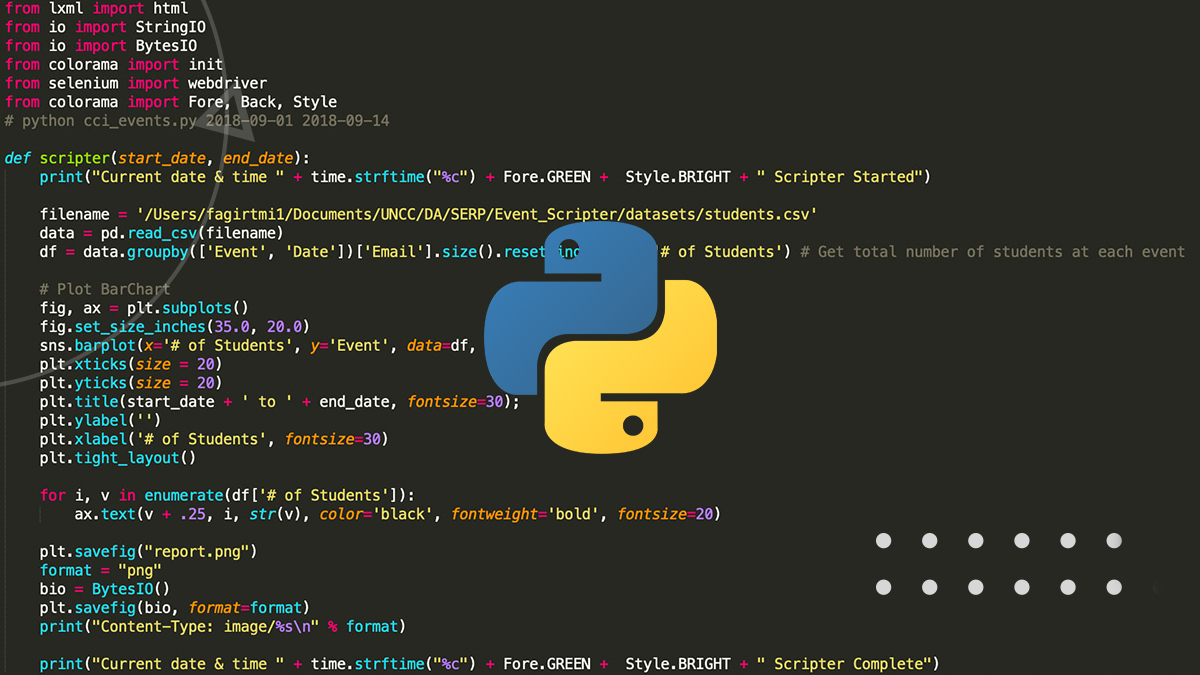Click the '# Plot BarChart' comment line
Screen dimensions: 1200x675
(105, 289)
